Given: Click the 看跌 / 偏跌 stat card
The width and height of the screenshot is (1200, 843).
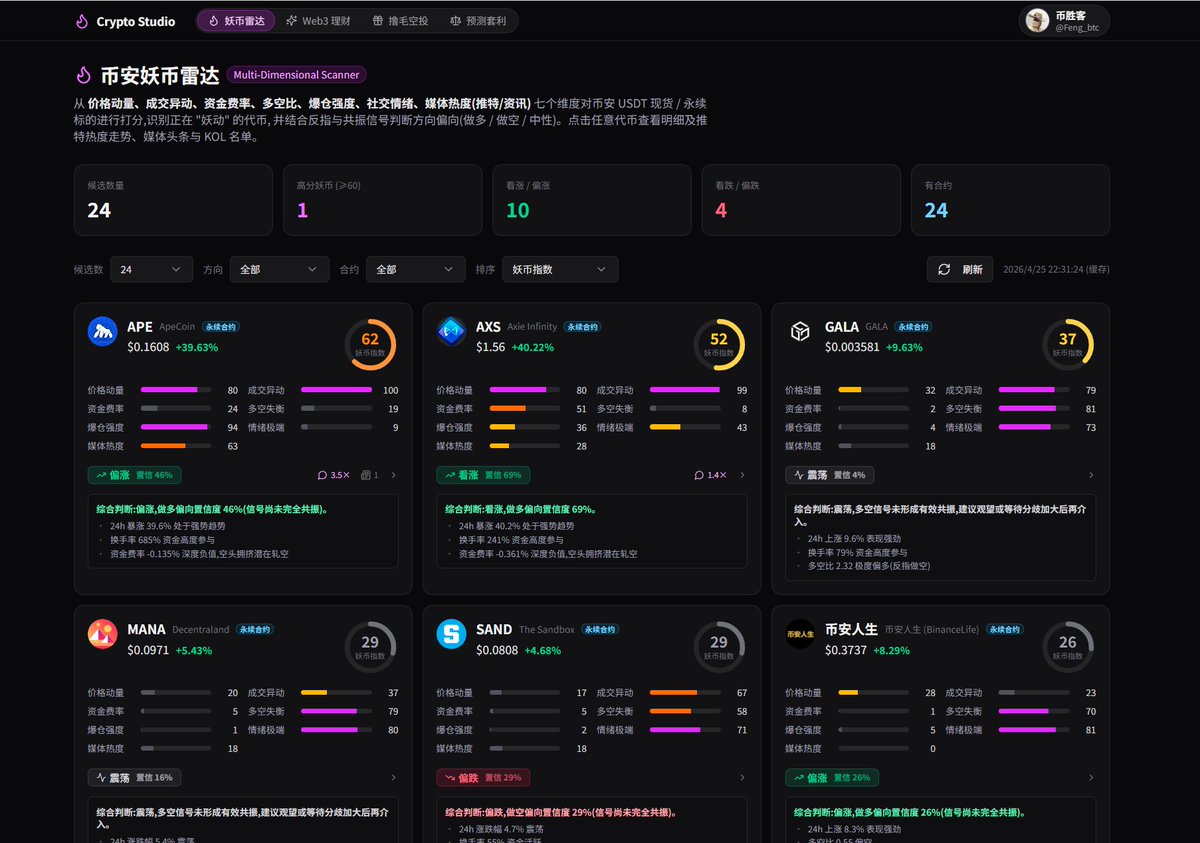Looking at the screenshot, I should pyautogui.click(x=801, y=200).
